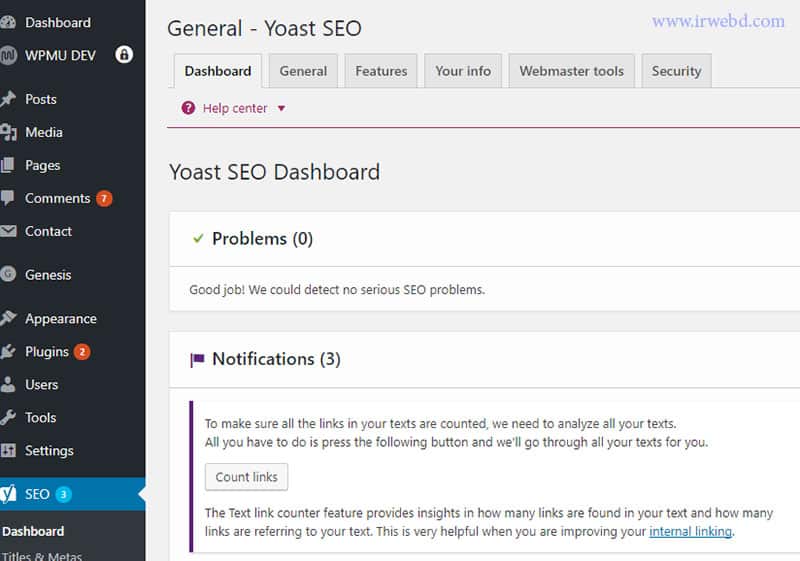Screen dimensions: 800x561
Task: Click the Appearance paintbrush icon
Action: 8,318
